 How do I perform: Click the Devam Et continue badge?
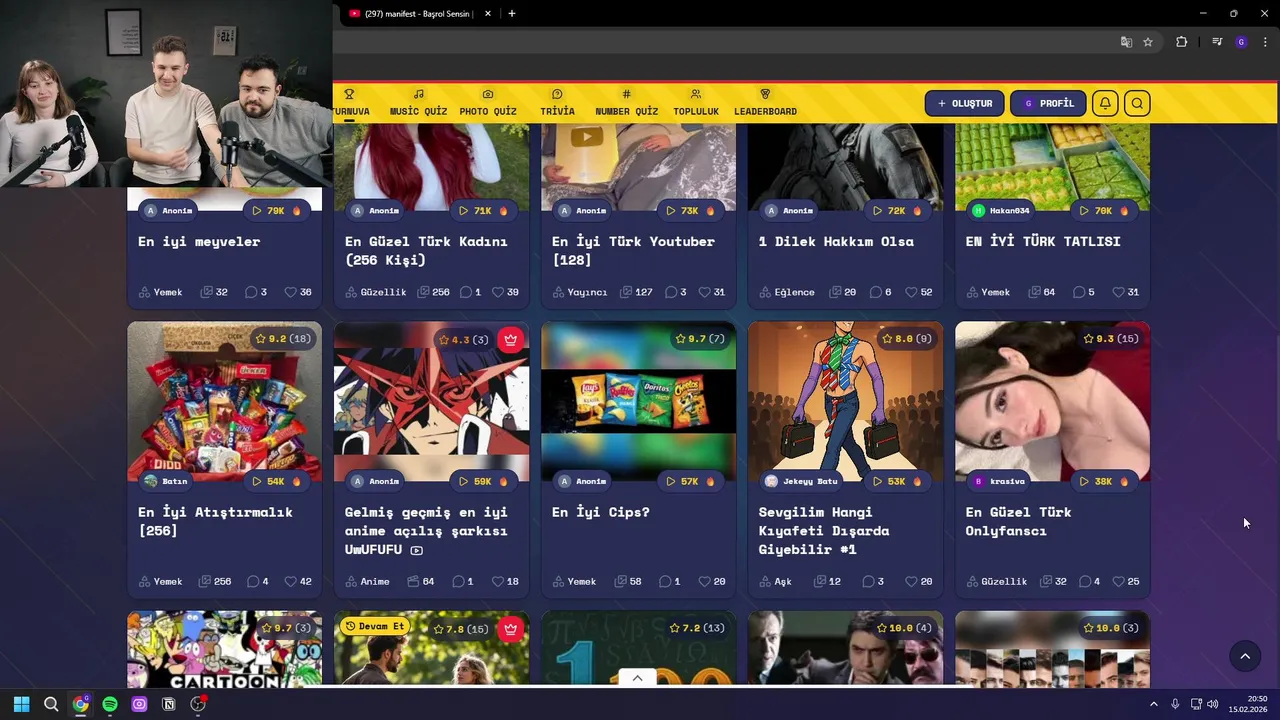(374, 626)
